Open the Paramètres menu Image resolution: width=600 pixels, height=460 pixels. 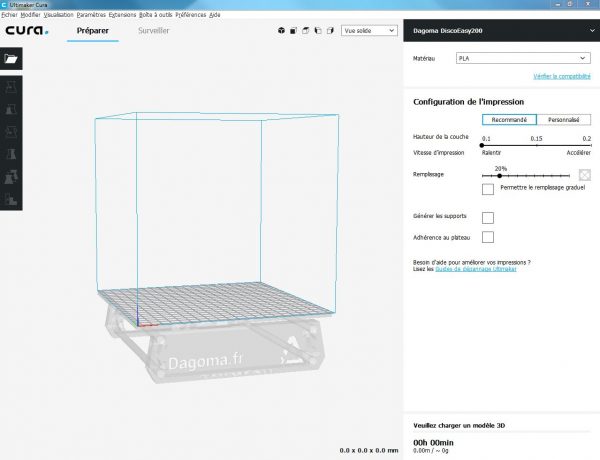click(x=91, y=15)
